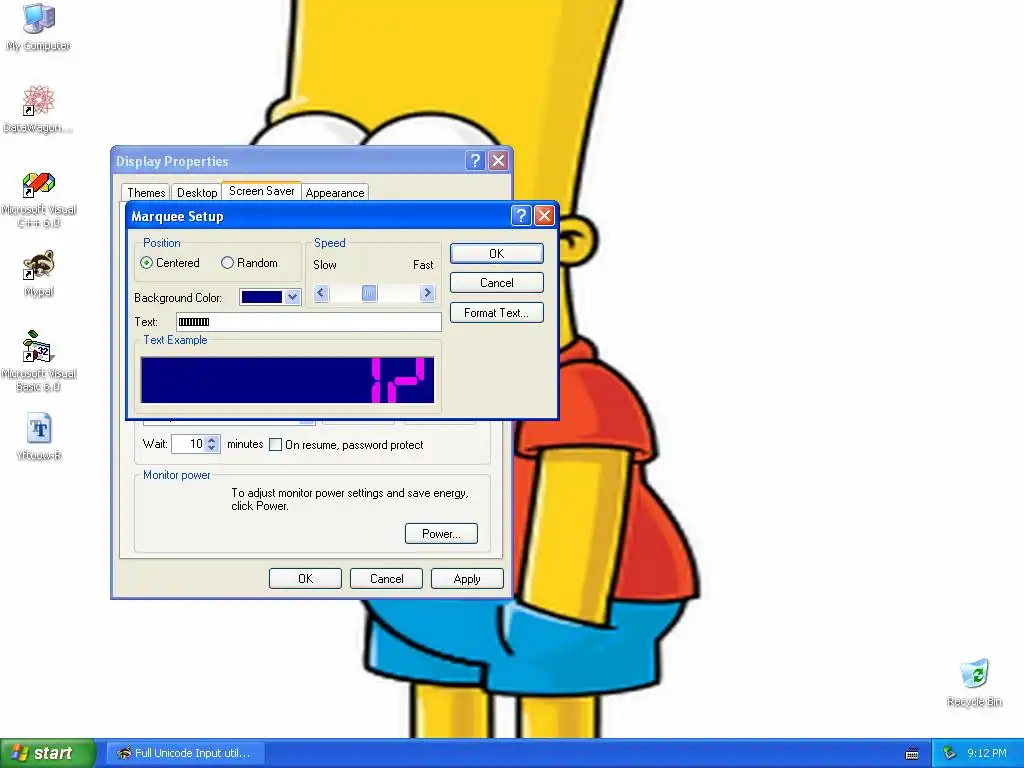Switch to the Appearance tab
The width and height of the screenshot is (1024, 768).
[x=335, y=193]
